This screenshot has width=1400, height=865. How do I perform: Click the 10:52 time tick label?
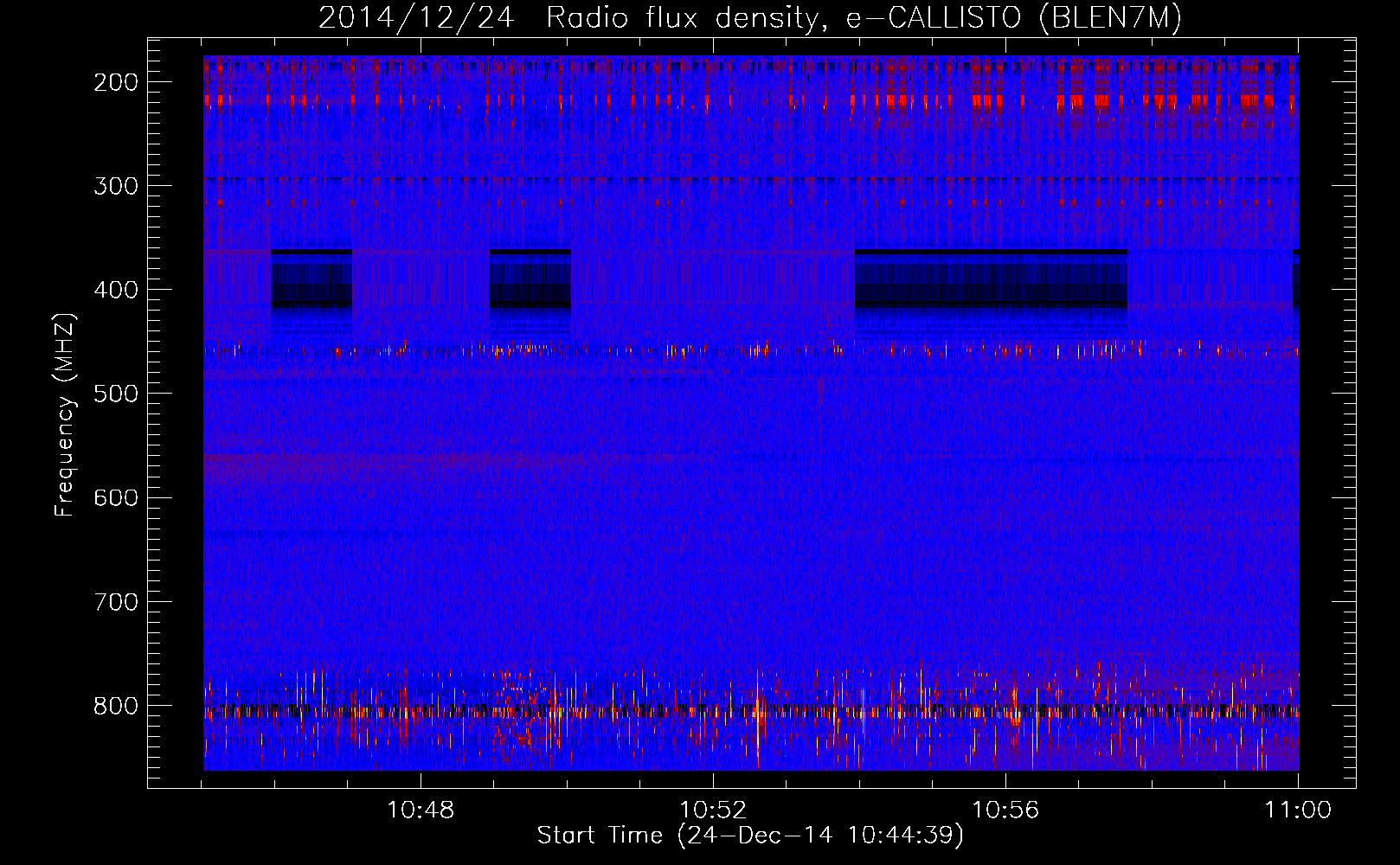(713, 811)
